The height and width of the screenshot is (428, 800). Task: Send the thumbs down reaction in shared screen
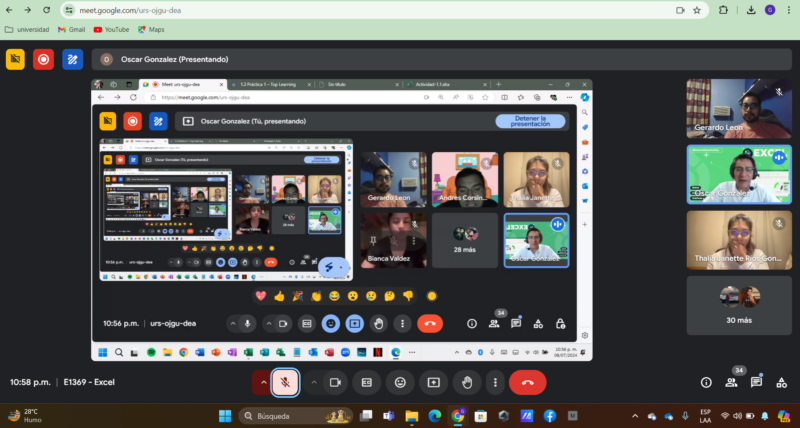coord(408,296)
